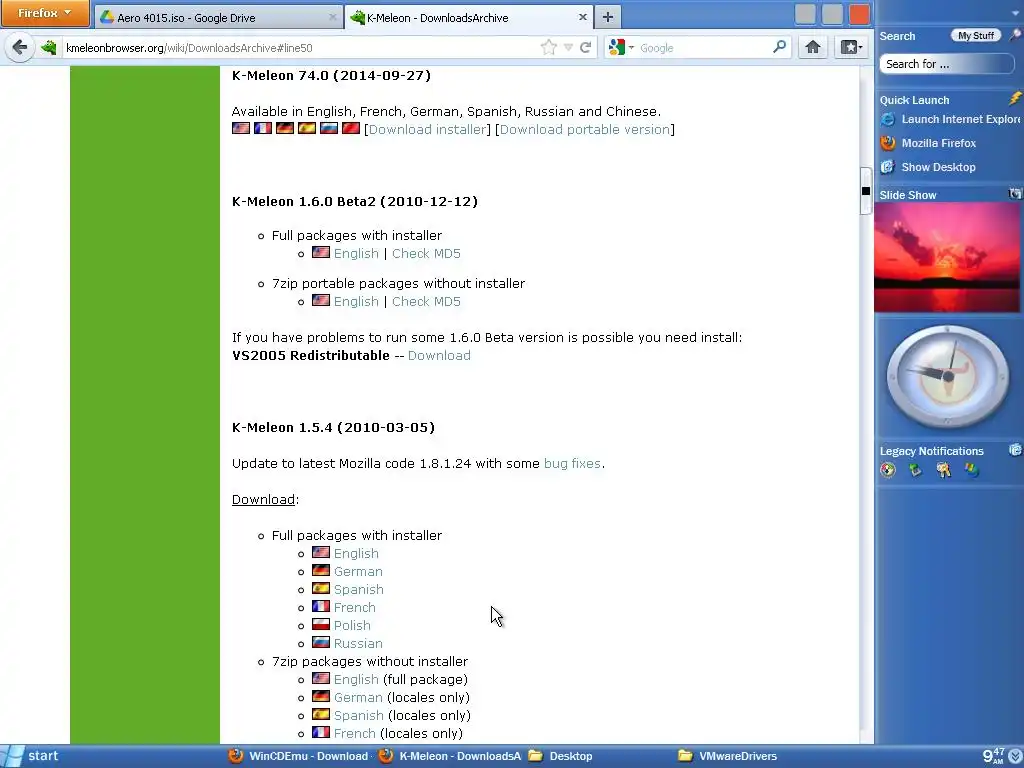1024x768 pixels.
Task: Click Show Desktop in Quick Launch sidebar
Action: coord(928,167)
